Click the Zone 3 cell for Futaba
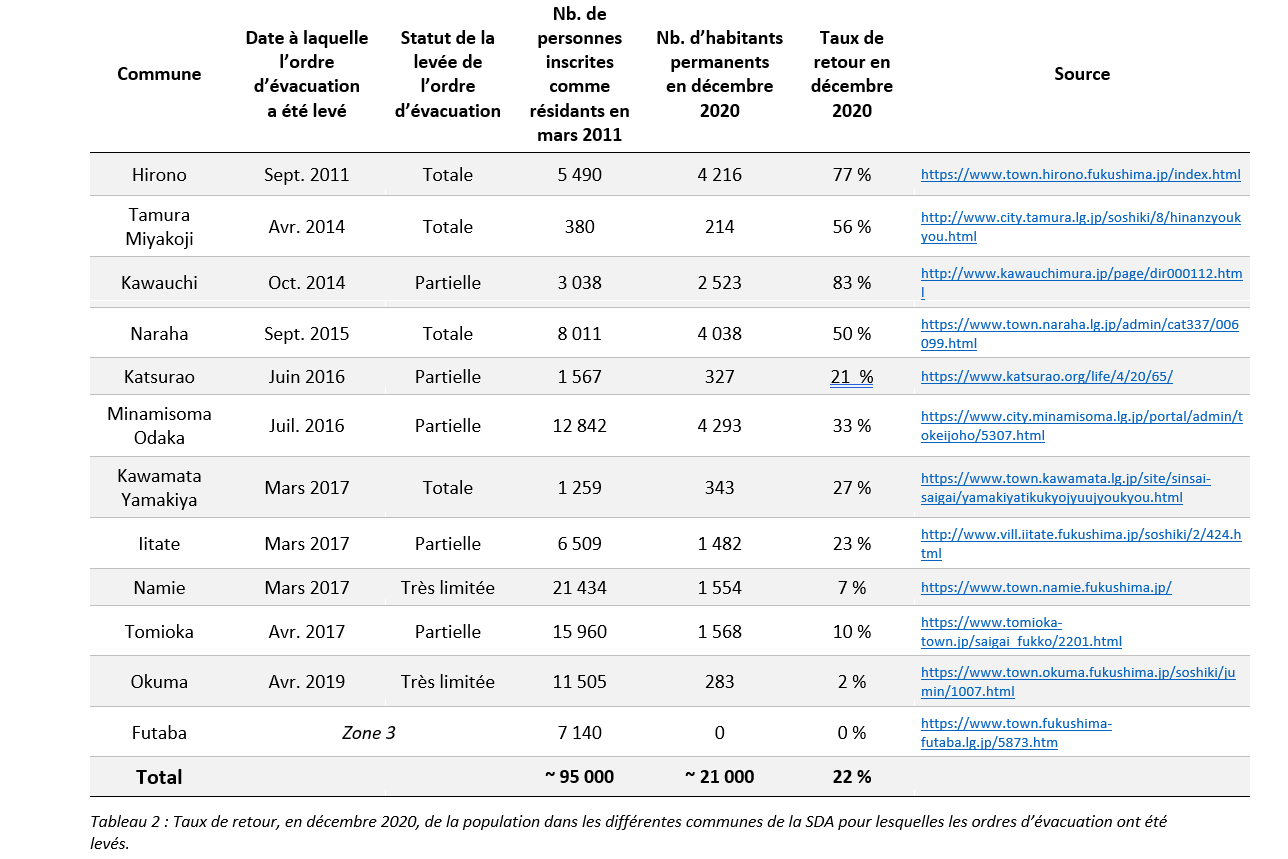This screenshot has height=859, width=1288. click(x=368, y=733)
